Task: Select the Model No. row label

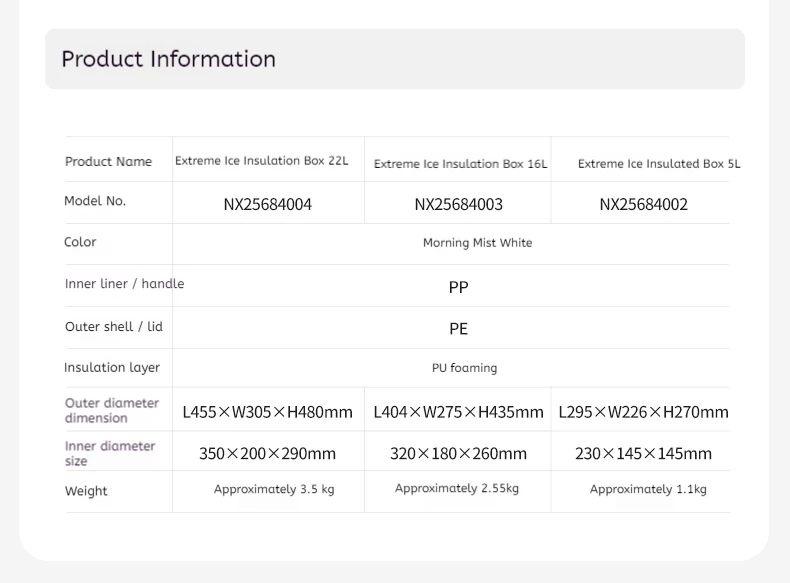Action: point(95,201)
